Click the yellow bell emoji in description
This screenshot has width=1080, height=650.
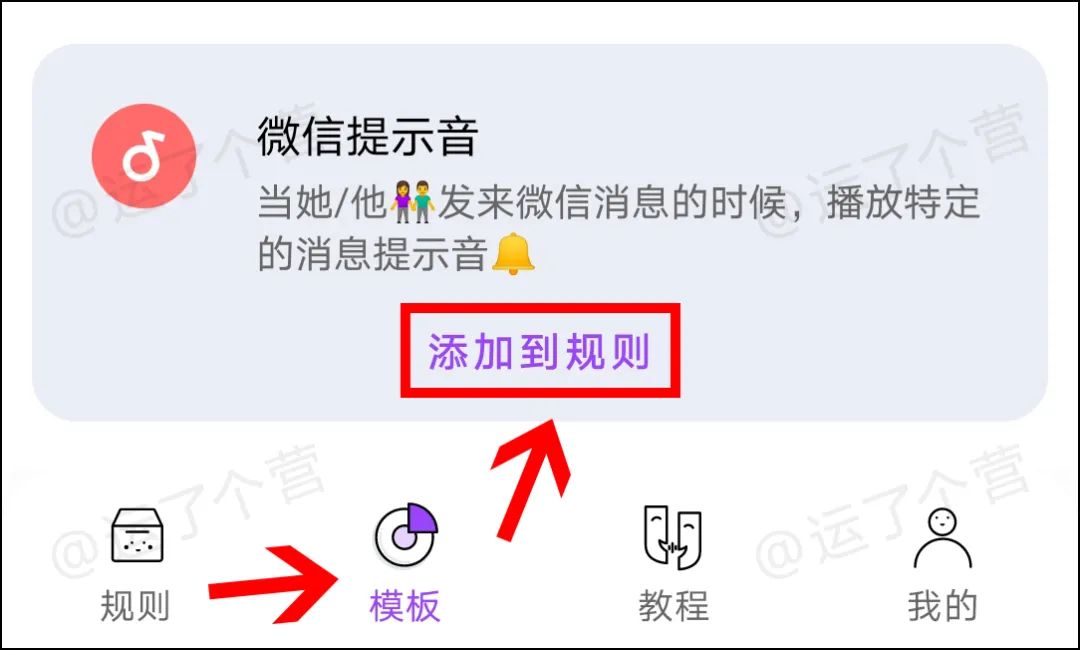click(513, 254)
